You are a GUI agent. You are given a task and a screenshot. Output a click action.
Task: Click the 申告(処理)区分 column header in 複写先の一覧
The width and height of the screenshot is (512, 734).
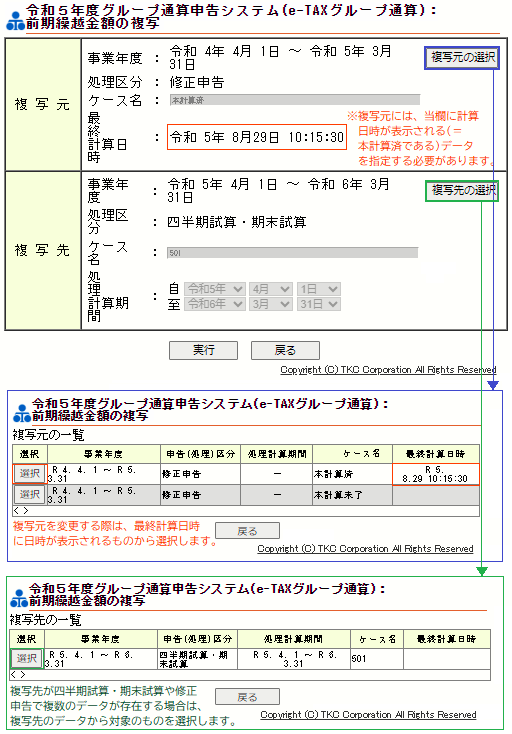coord(197,639)
